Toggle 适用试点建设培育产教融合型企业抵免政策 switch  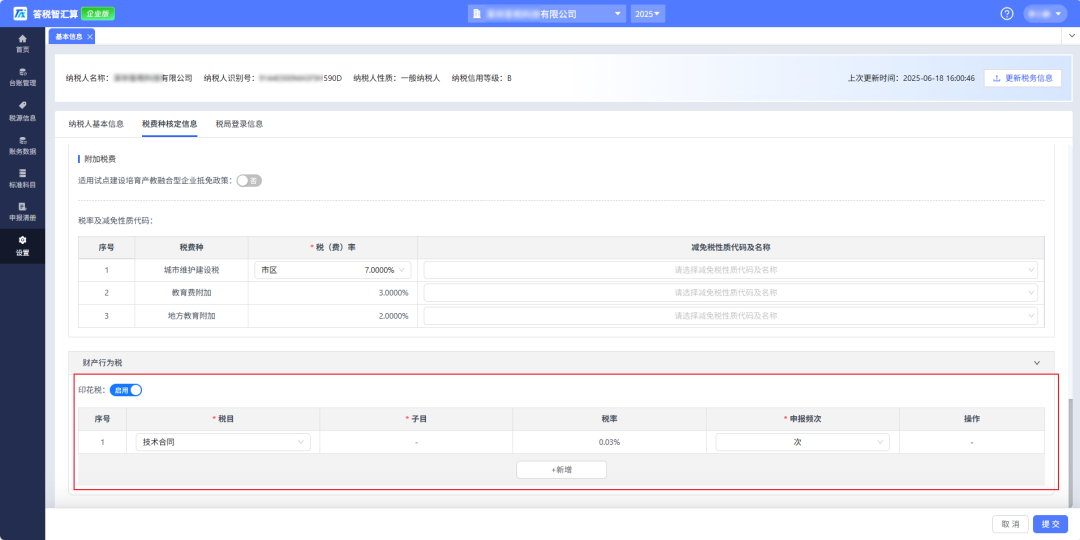click(x=249, y=180)
